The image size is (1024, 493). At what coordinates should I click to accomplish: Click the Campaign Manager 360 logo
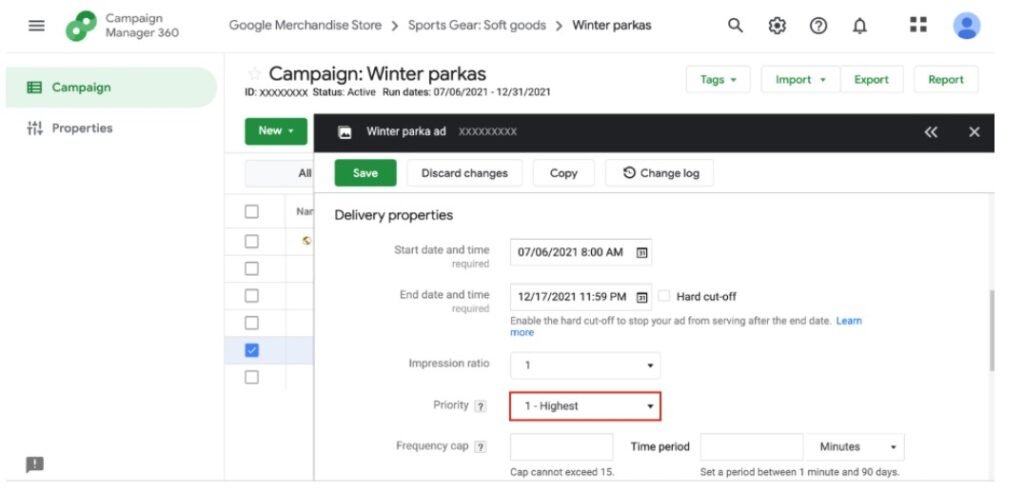[x=81, y=26]
